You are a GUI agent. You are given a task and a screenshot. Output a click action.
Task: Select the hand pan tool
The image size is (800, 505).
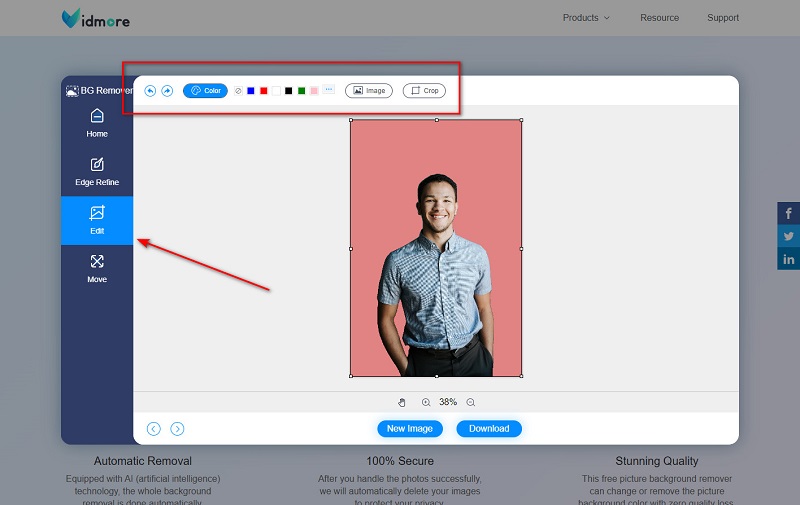click(x=402, y=402)
